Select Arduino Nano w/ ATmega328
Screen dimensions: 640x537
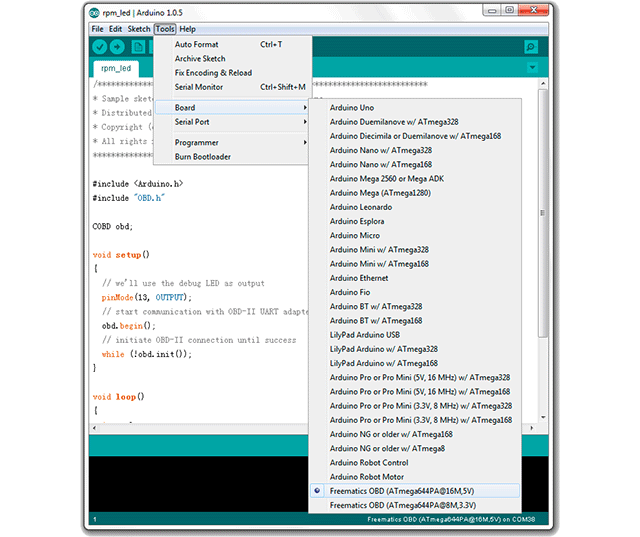tap(415, 151)
